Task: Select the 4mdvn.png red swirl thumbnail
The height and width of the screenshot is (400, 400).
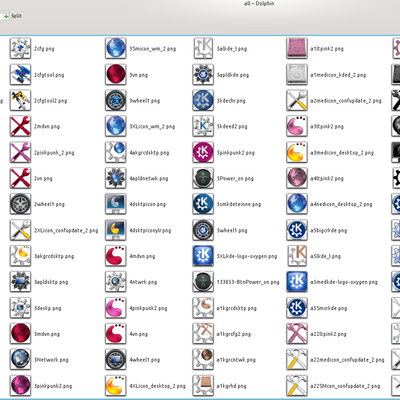Action: click(116, 256)
